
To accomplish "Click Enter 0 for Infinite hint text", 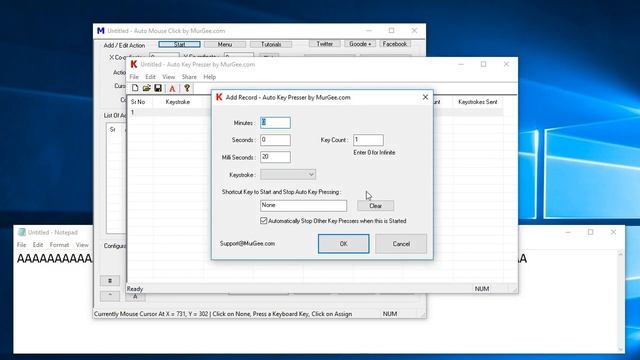I will (x=374, y=152).
